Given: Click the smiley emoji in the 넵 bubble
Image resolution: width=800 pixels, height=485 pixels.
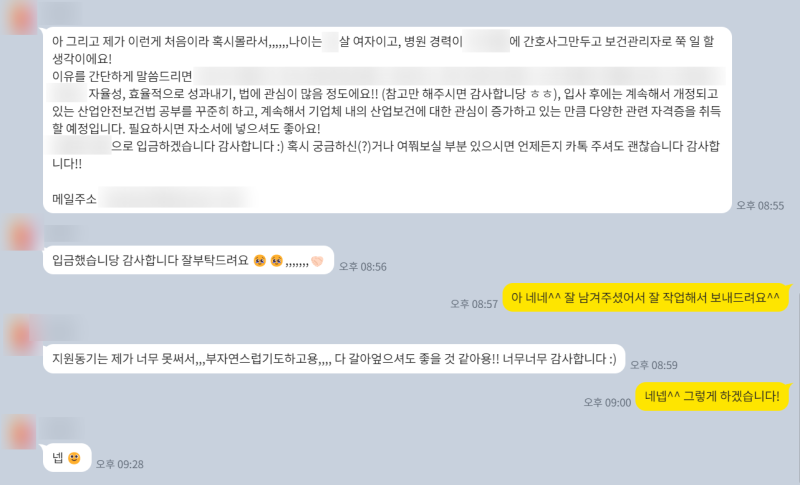Looking at the screenshot, I should click(74, 458).
